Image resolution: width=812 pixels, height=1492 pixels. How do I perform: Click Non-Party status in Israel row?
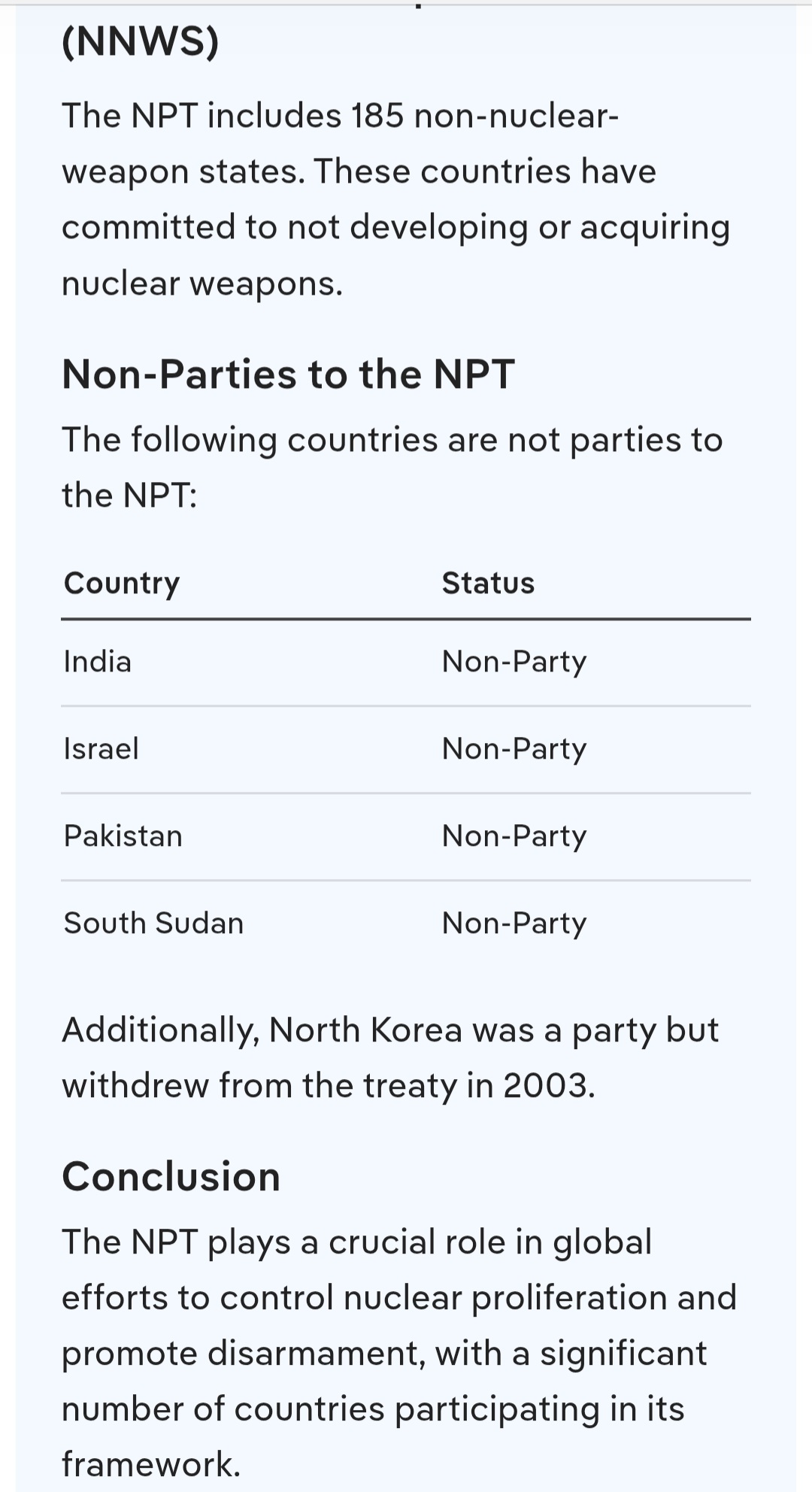(514, 749)
